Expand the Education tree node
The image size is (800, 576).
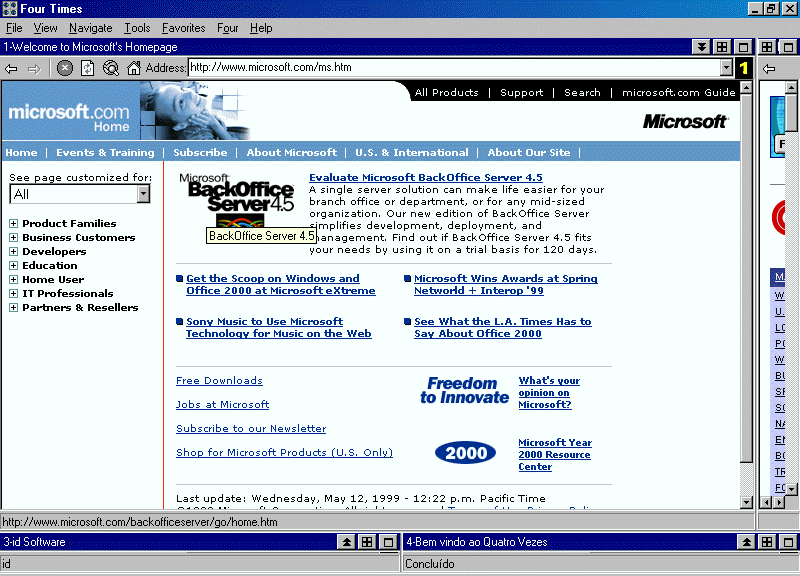point(14,266)
